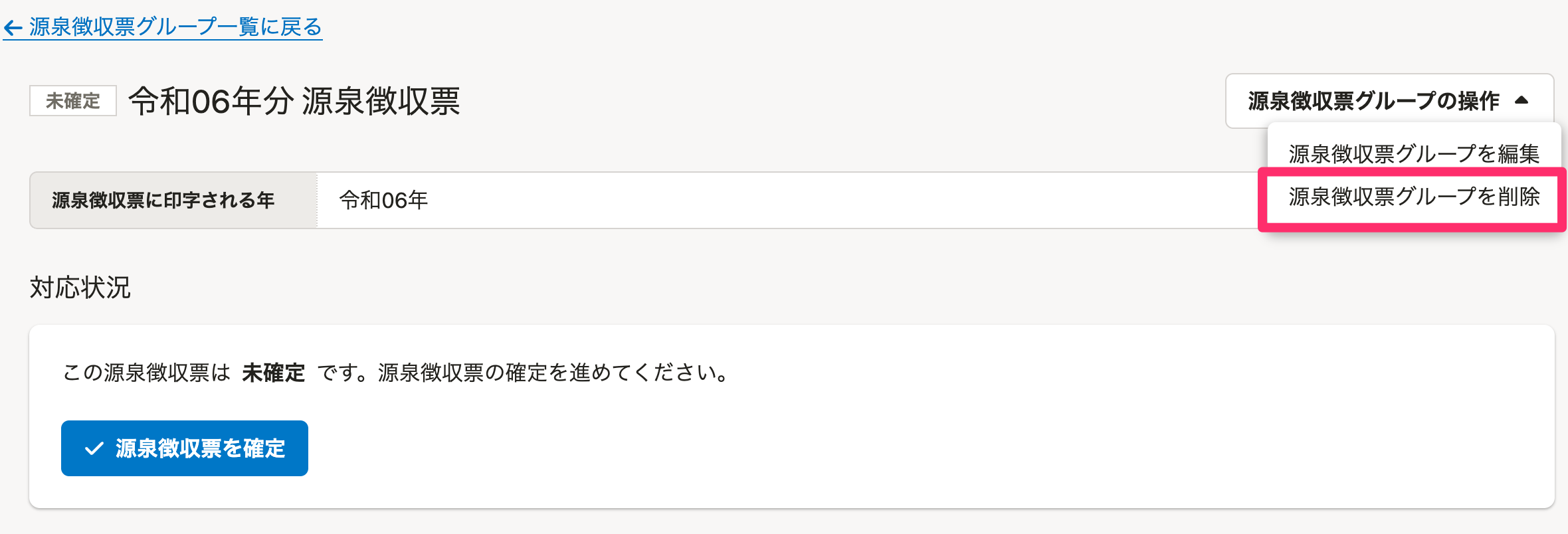Image resolution: width=1568 pixels, height=534 pixels.
Task: Choose 源泉徴収票グループを削除 from menu
Action: (1413, 197)
